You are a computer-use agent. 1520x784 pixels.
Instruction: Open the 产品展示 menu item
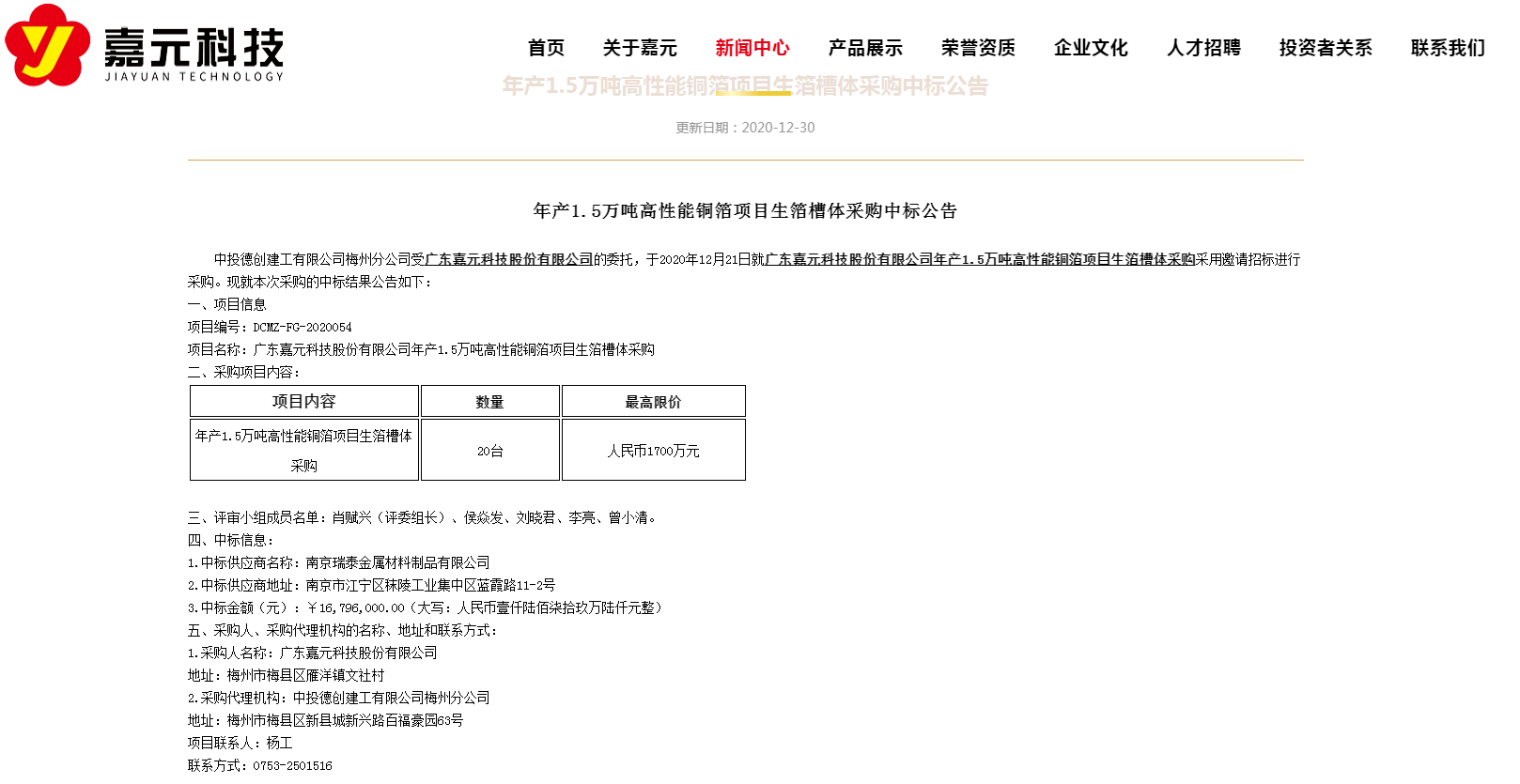(865, 48)
